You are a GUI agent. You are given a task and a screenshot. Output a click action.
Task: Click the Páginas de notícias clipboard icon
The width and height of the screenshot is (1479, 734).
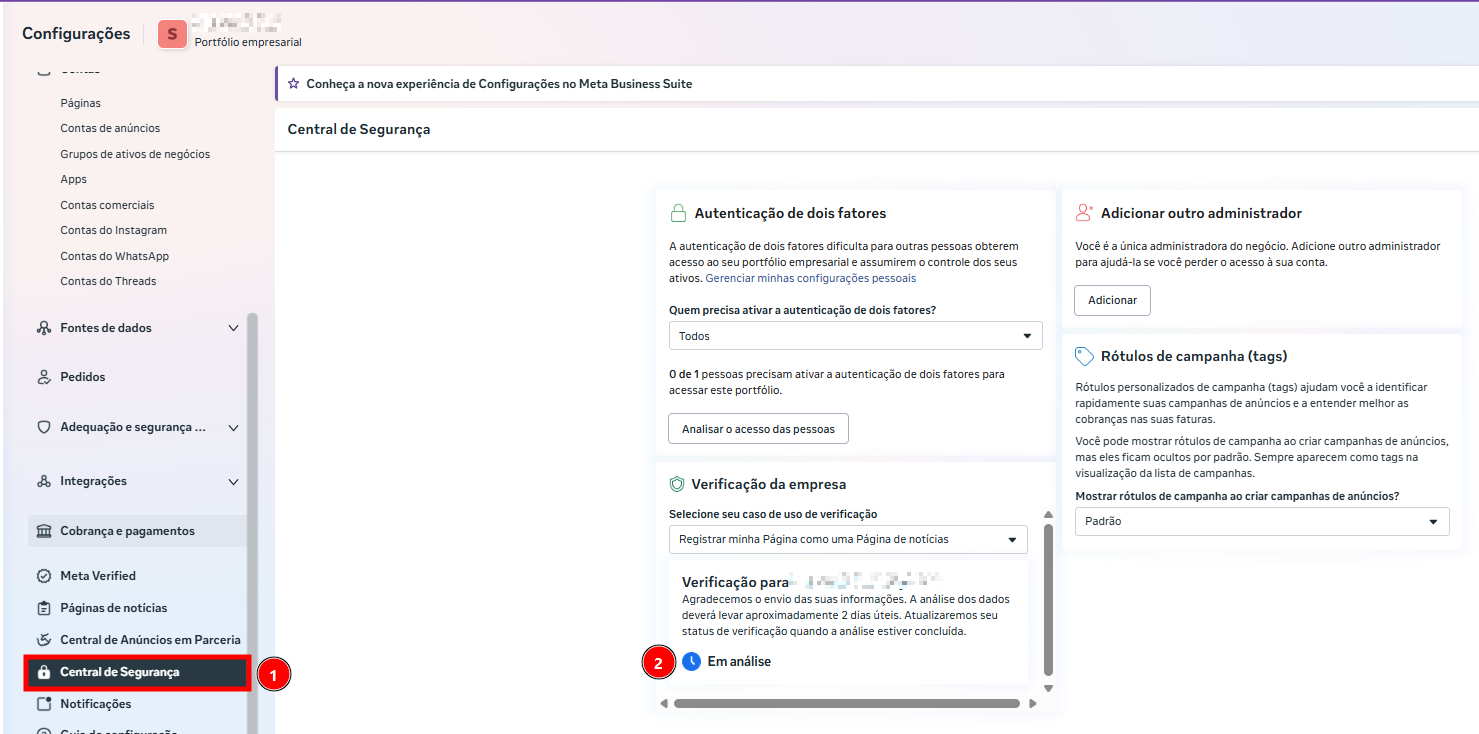43,608
